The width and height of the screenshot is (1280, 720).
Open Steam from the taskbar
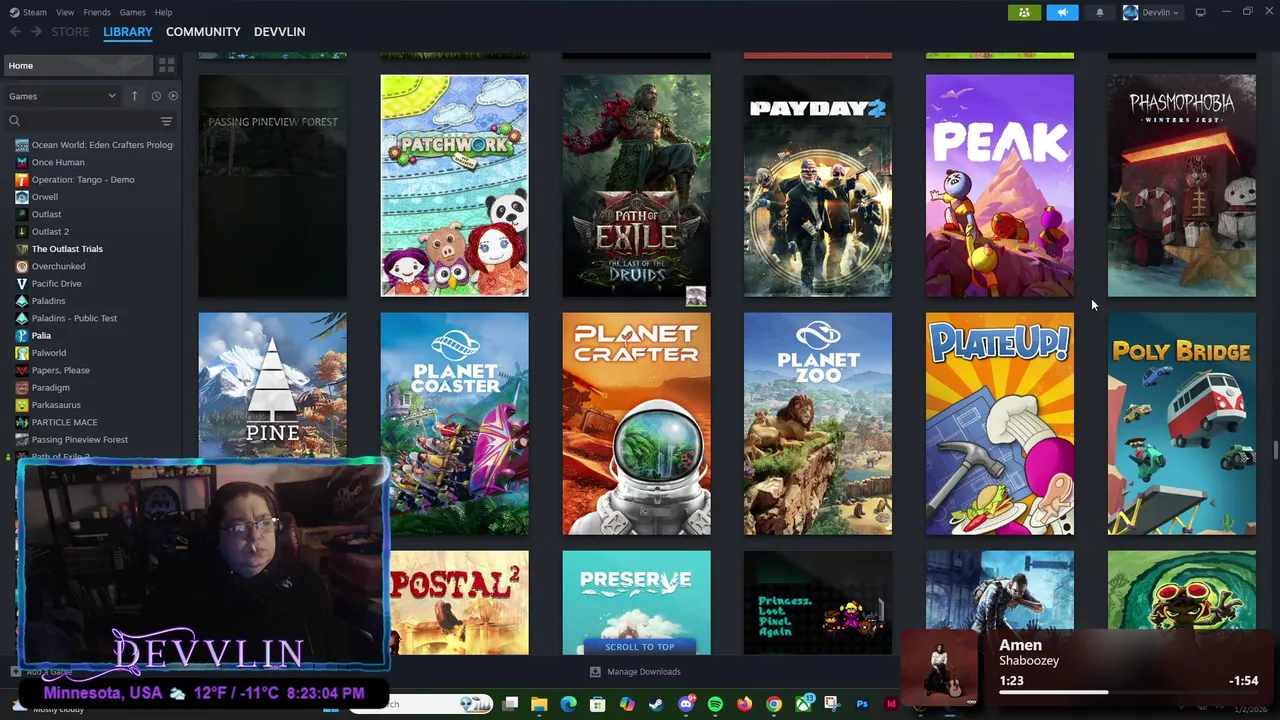[x=656, y=704]
